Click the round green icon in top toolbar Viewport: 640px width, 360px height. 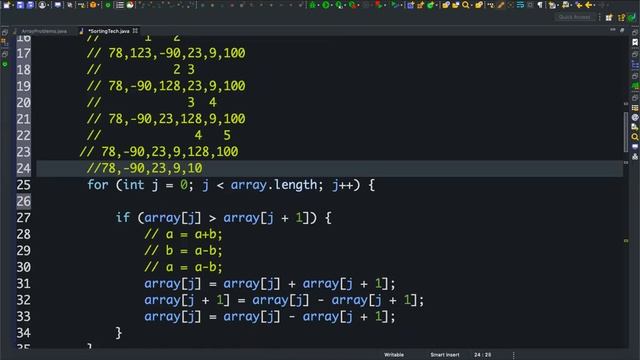click(x=108, y=5)
